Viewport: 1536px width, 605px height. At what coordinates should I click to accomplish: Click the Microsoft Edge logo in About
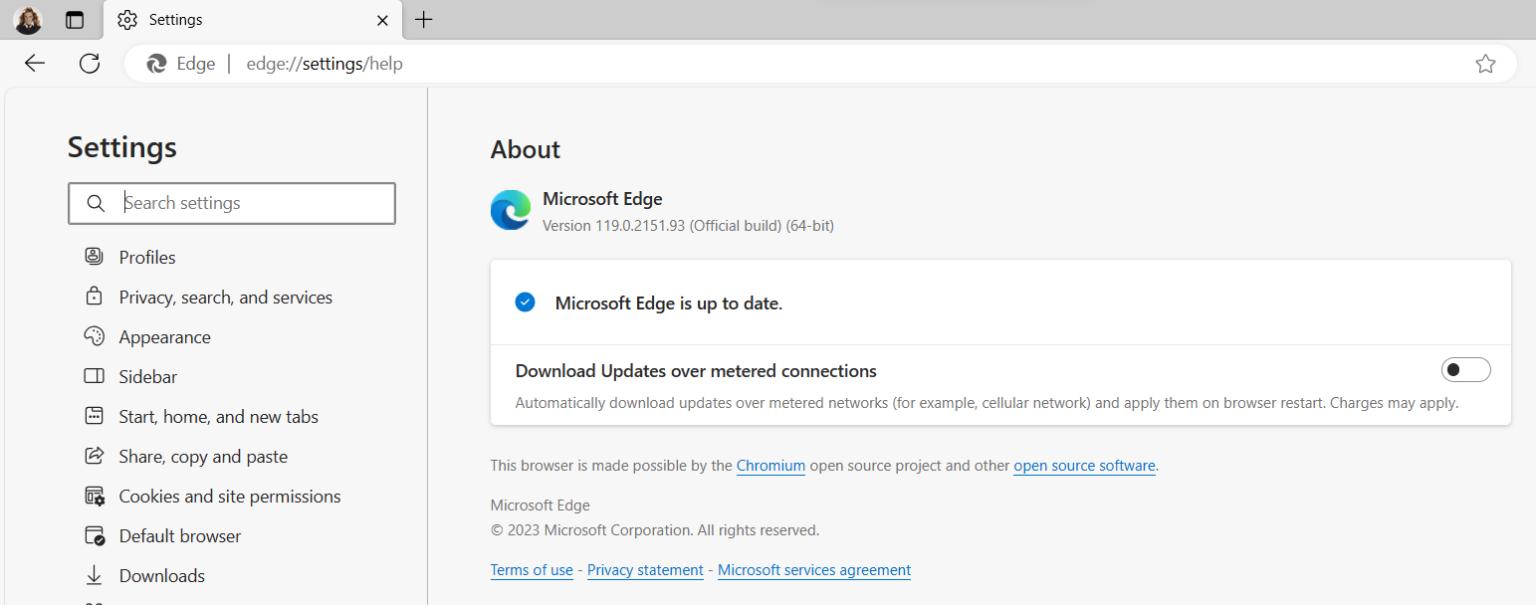tap(510, 210)
